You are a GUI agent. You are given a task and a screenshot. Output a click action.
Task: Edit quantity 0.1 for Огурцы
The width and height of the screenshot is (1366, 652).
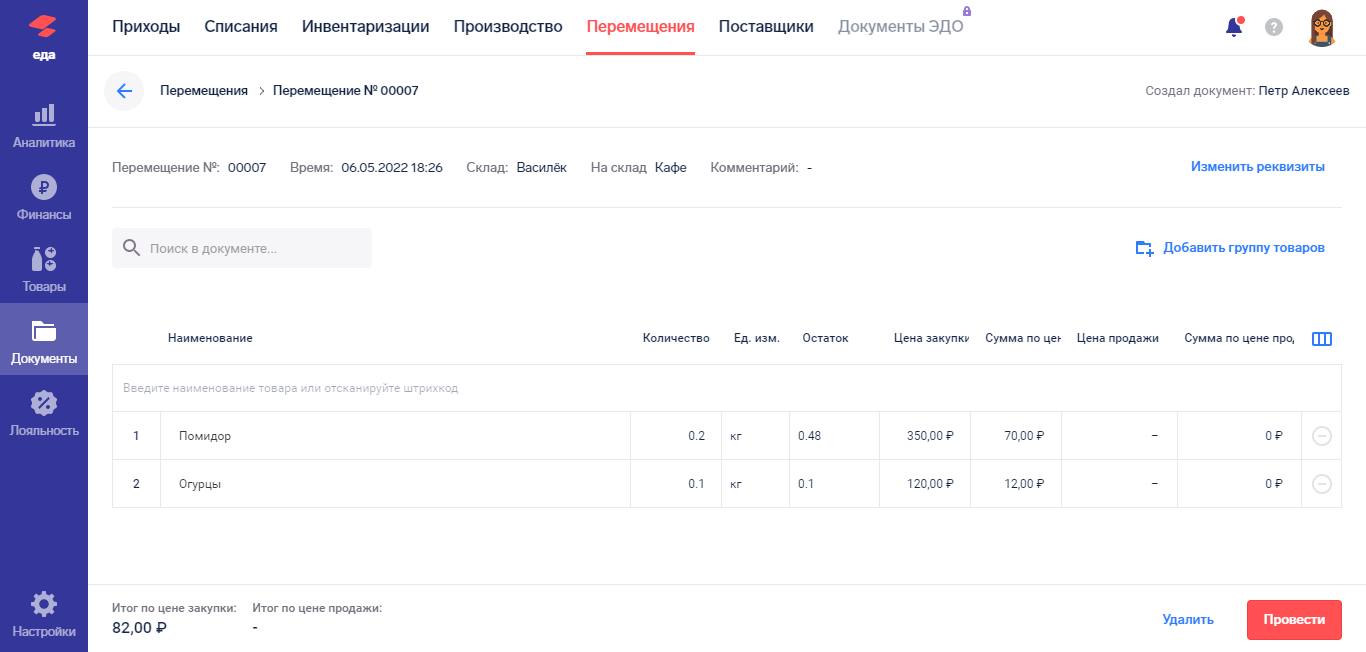676,484
